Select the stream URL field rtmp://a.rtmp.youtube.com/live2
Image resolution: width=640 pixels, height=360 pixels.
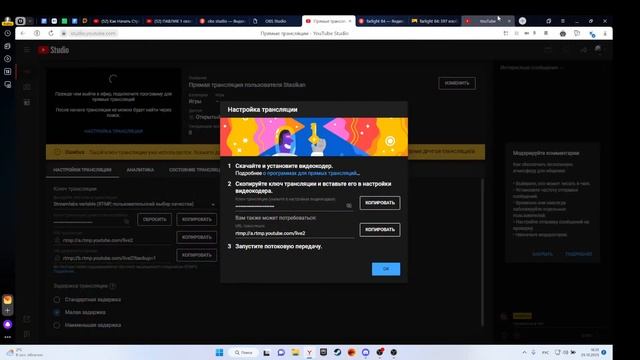(x=294, y=233)
